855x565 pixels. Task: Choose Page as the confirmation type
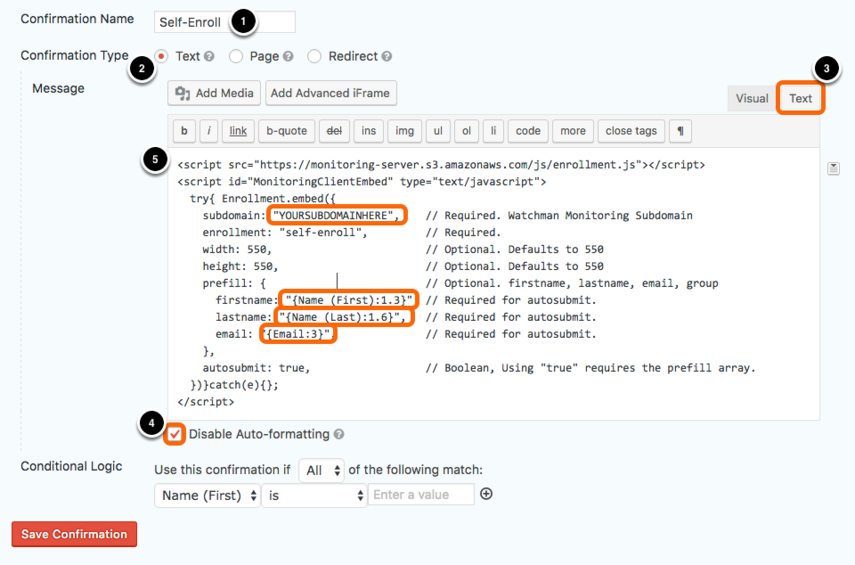pos(236,56)
